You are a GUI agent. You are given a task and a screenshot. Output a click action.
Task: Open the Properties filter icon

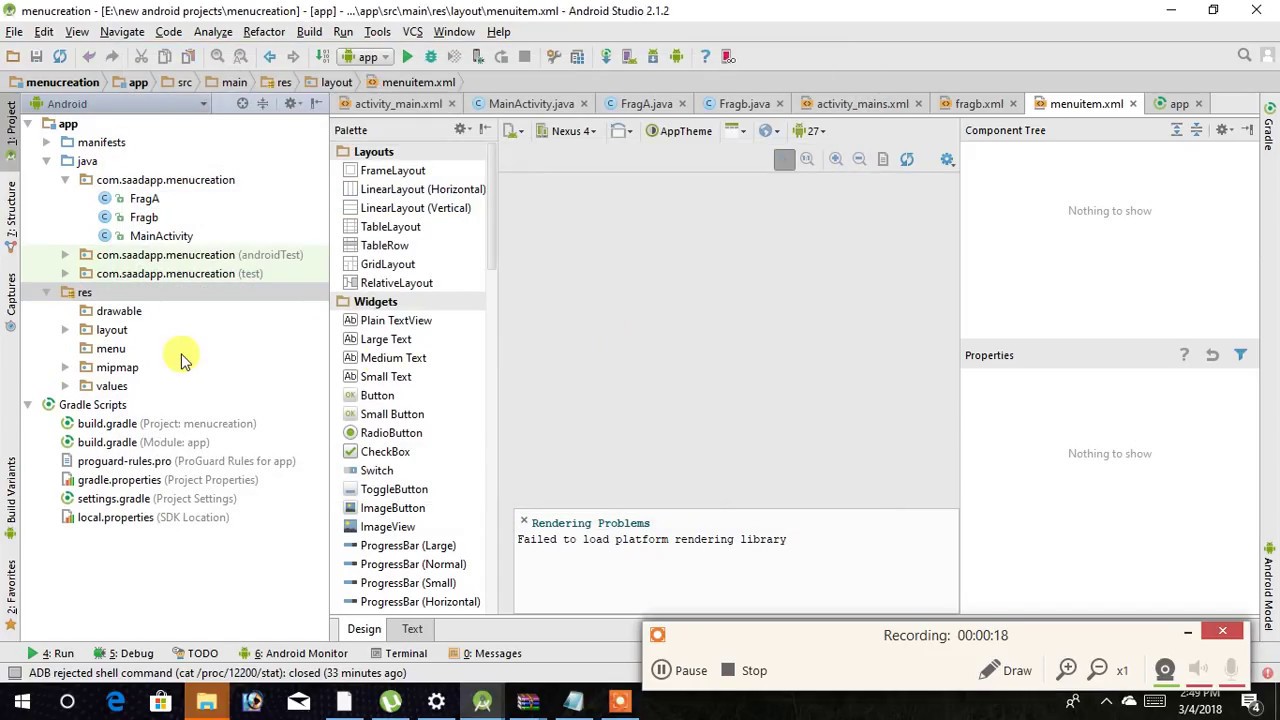[1240, 355]
